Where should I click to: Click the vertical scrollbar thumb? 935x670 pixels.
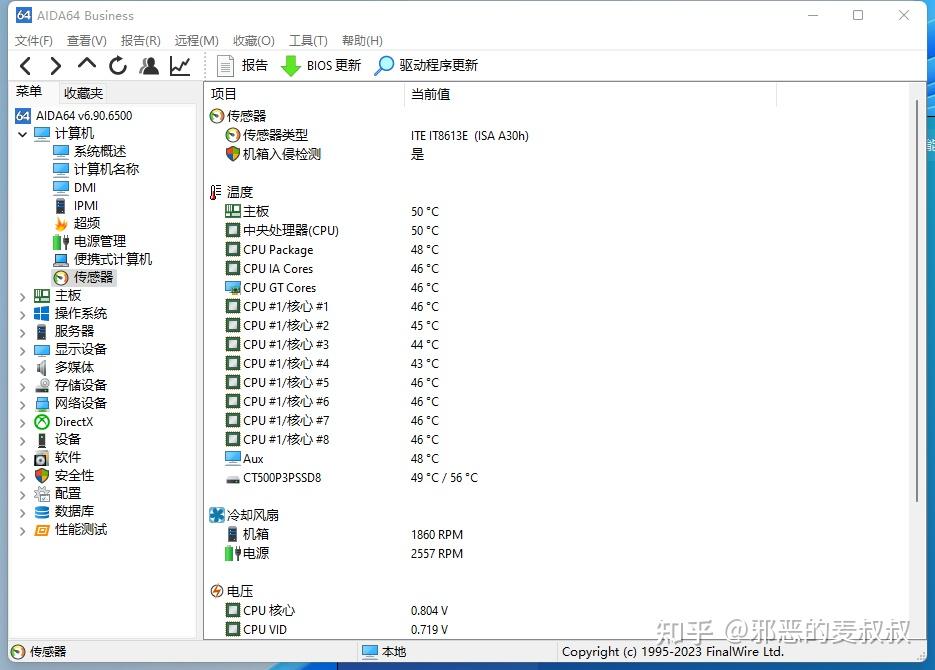(917, 301)
